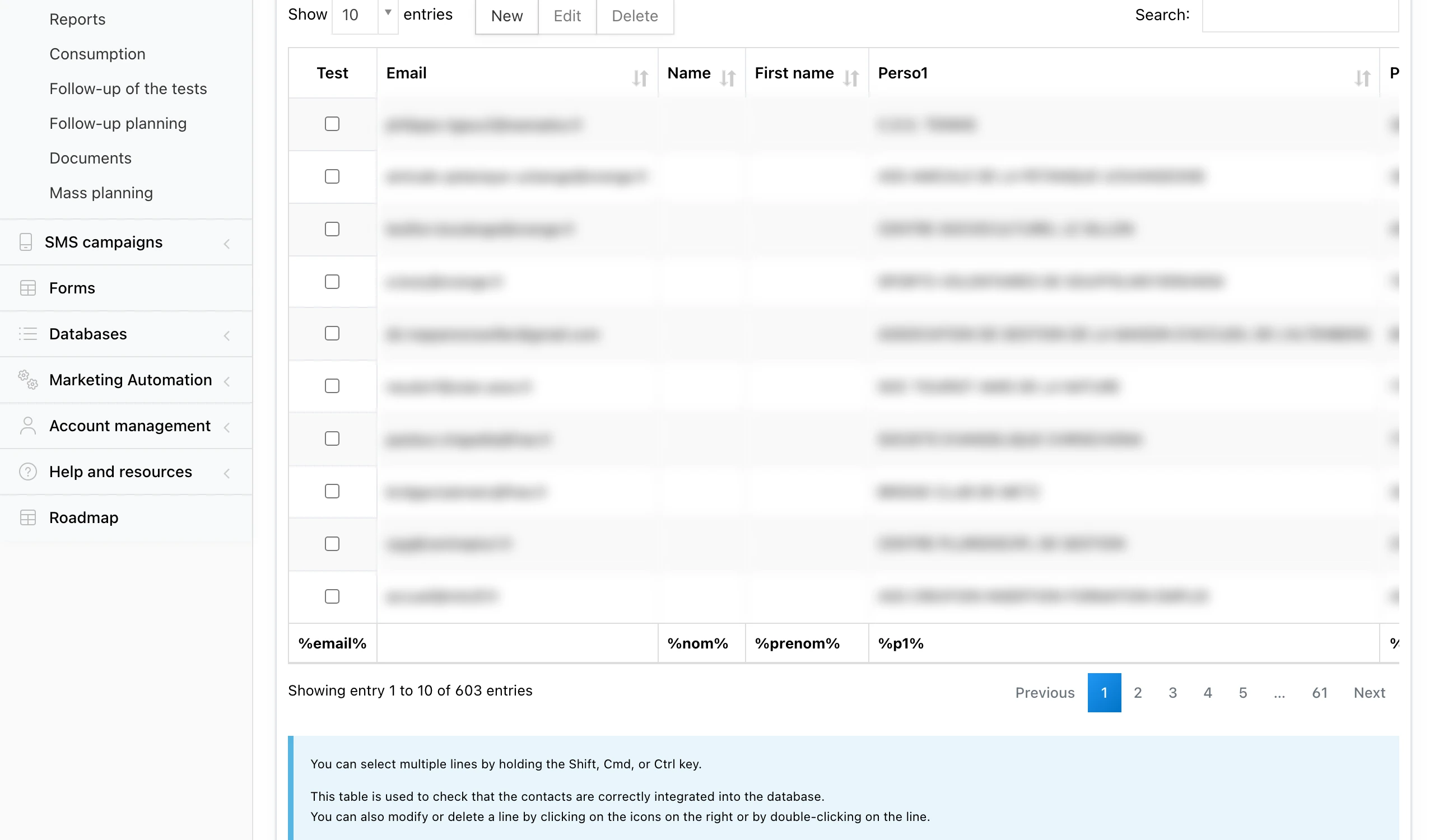Select the Forms icon in sidebar

[28, 288]
